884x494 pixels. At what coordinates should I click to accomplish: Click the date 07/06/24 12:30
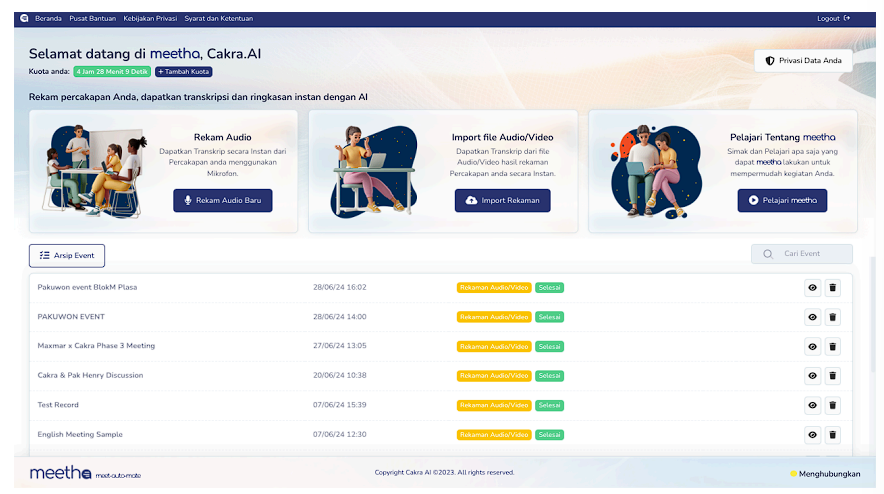point(340,434)
